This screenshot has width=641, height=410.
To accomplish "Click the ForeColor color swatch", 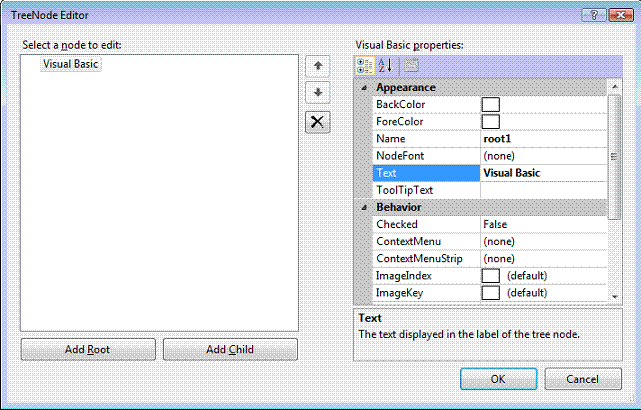I will (x=491, y=122).
